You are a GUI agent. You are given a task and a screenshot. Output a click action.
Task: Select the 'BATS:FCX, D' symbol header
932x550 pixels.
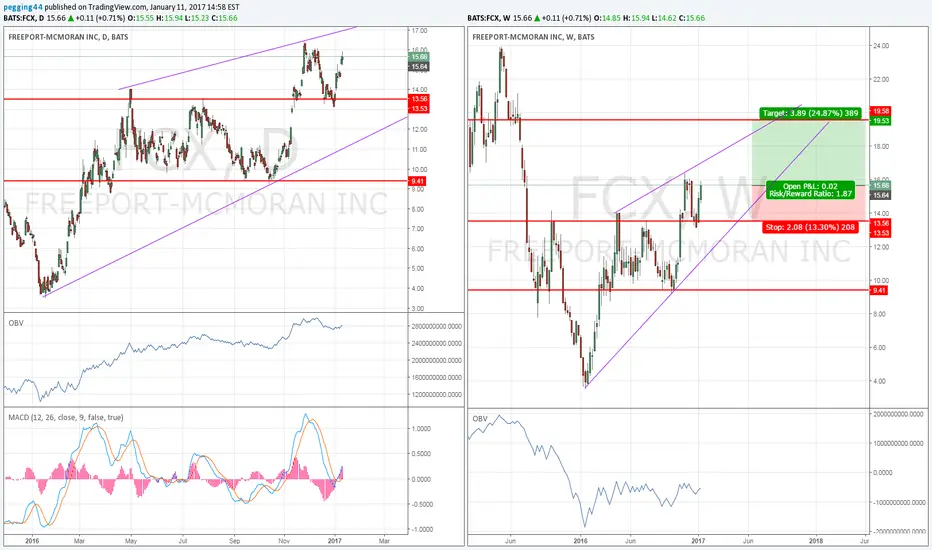tap(23, 18)
